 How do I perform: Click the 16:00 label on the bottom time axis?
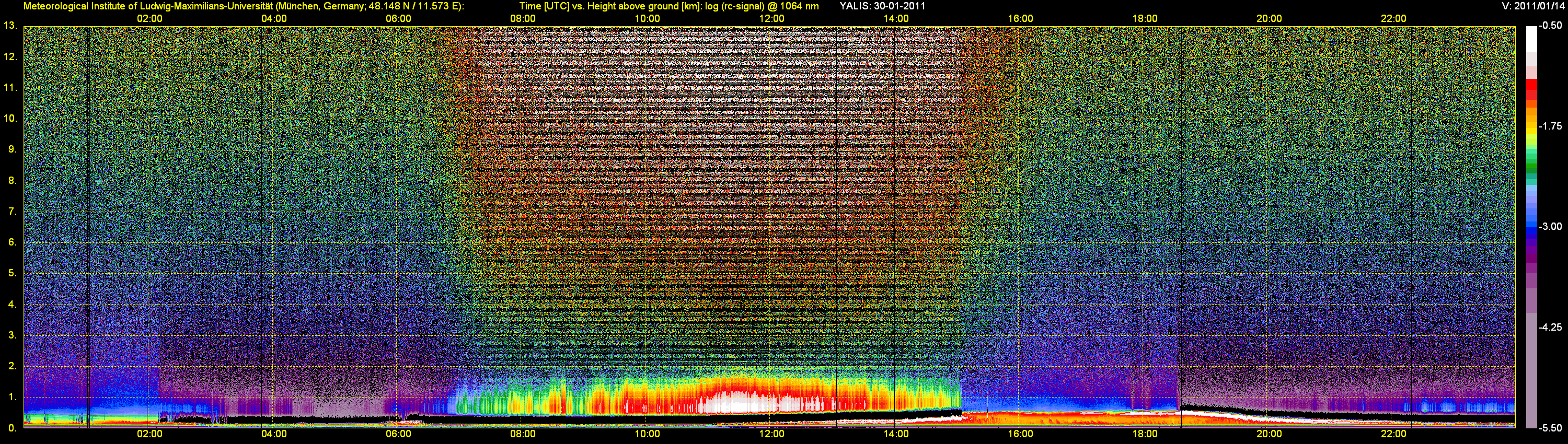1020,434
